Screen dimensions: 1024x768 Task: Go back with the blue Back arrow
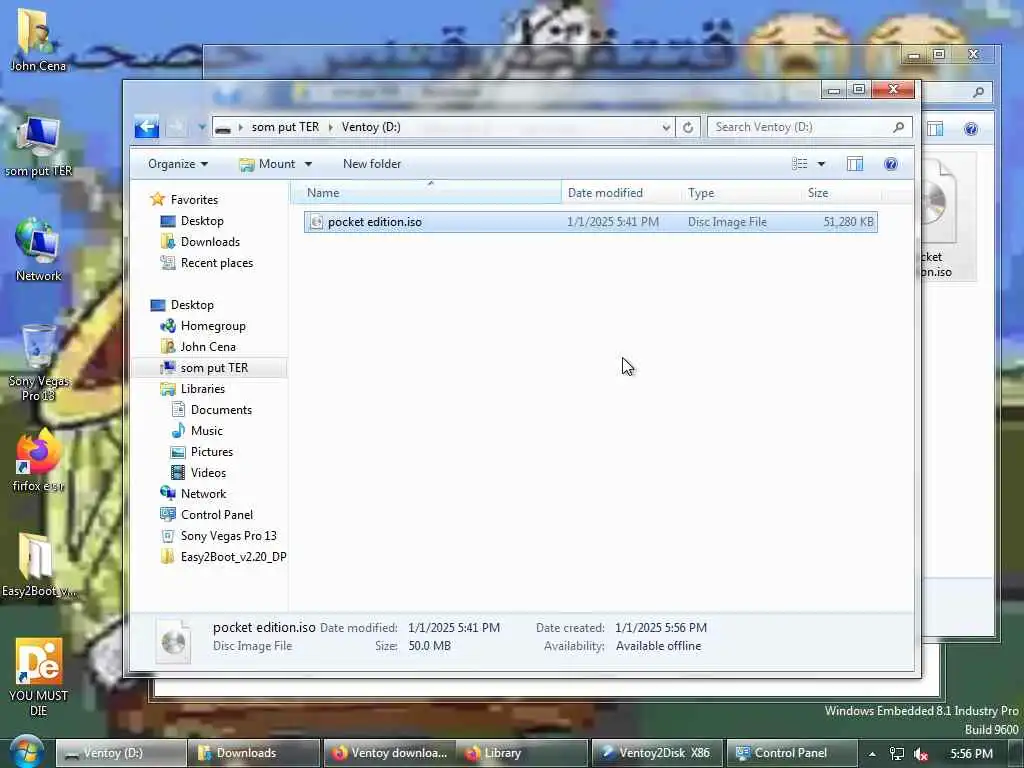pos(146,127)
